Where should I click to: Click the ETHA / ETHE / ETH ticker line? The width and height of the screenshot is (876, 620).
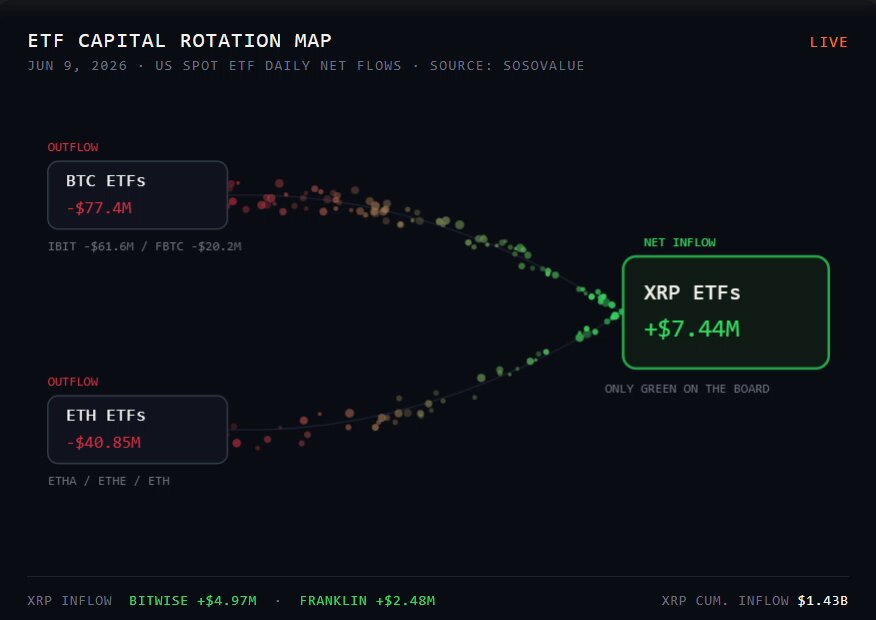tap(109, 481)
